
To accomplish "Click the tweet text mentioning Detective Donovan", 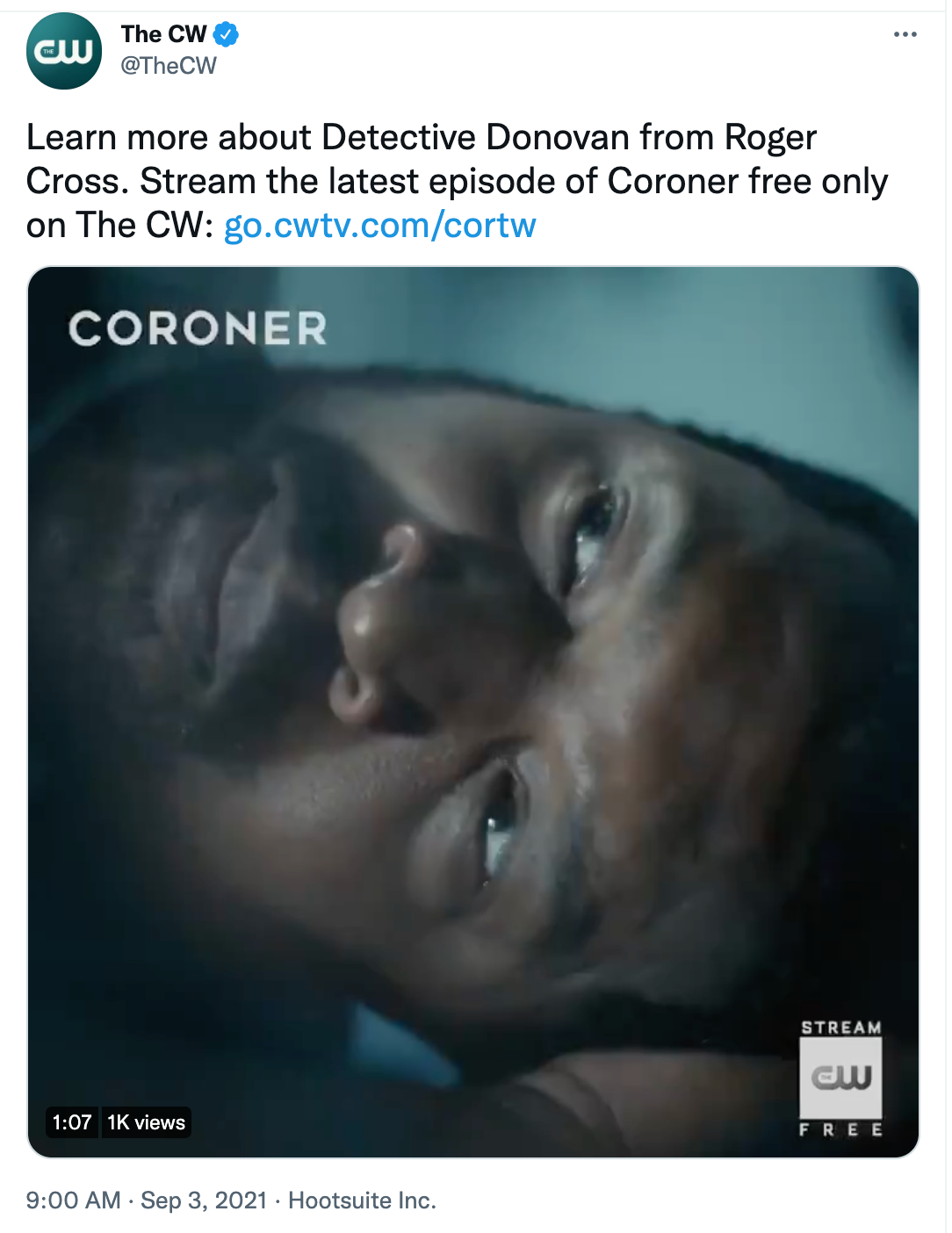I will click(x=422, y=138).
